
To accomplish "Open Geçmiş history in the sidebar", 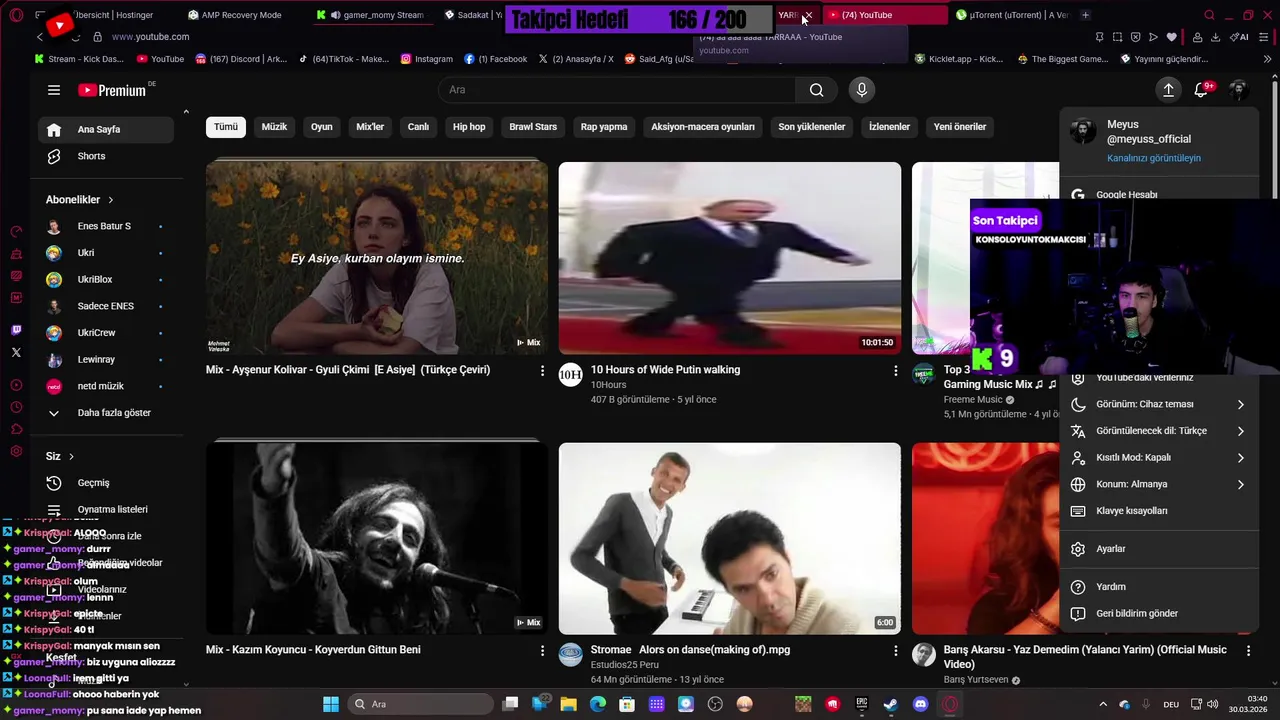I will click(106, 483).
